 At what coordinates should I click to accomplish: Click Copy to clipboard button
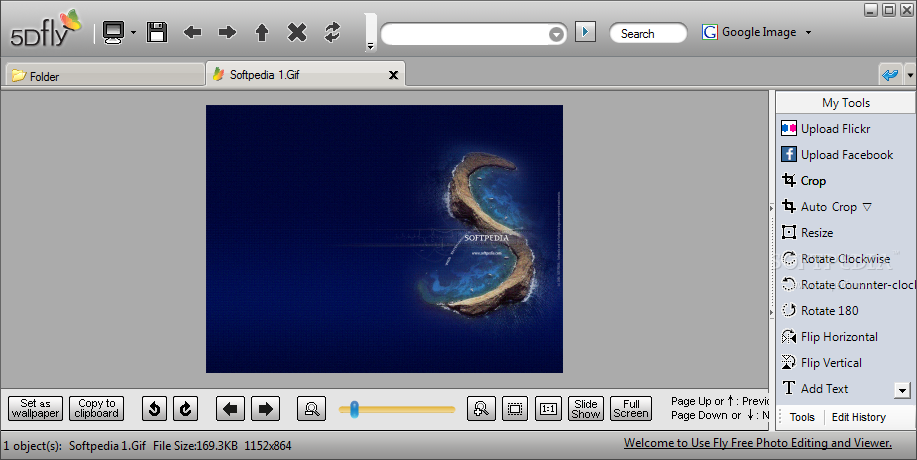click(96, 408)
